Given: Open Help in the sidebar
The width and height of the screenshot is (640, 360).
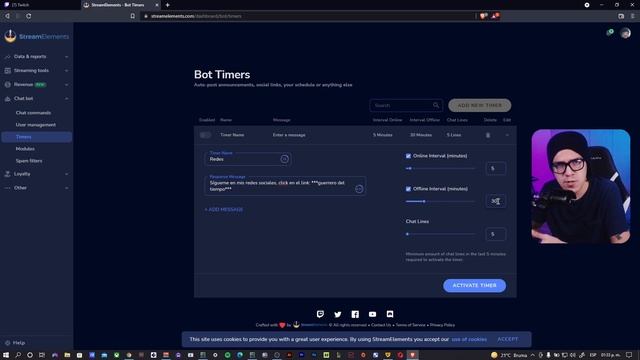Looking at the screenshot, I should click(x=16, y=343).
